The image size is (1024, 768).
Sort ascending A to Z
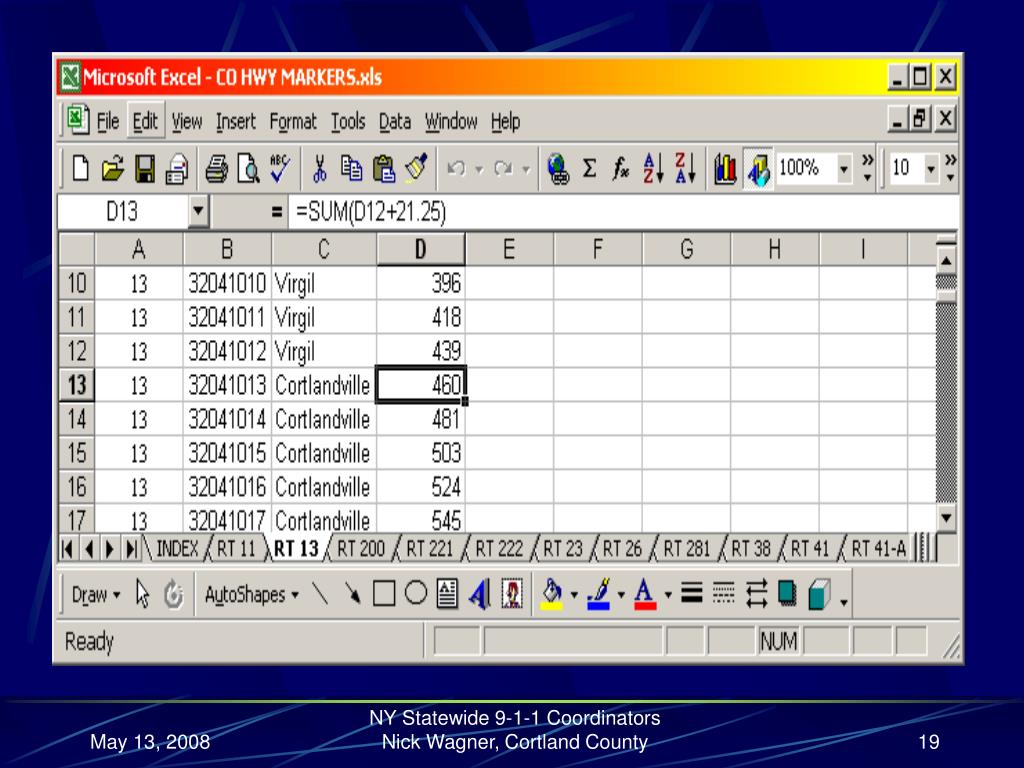point(653,168)
